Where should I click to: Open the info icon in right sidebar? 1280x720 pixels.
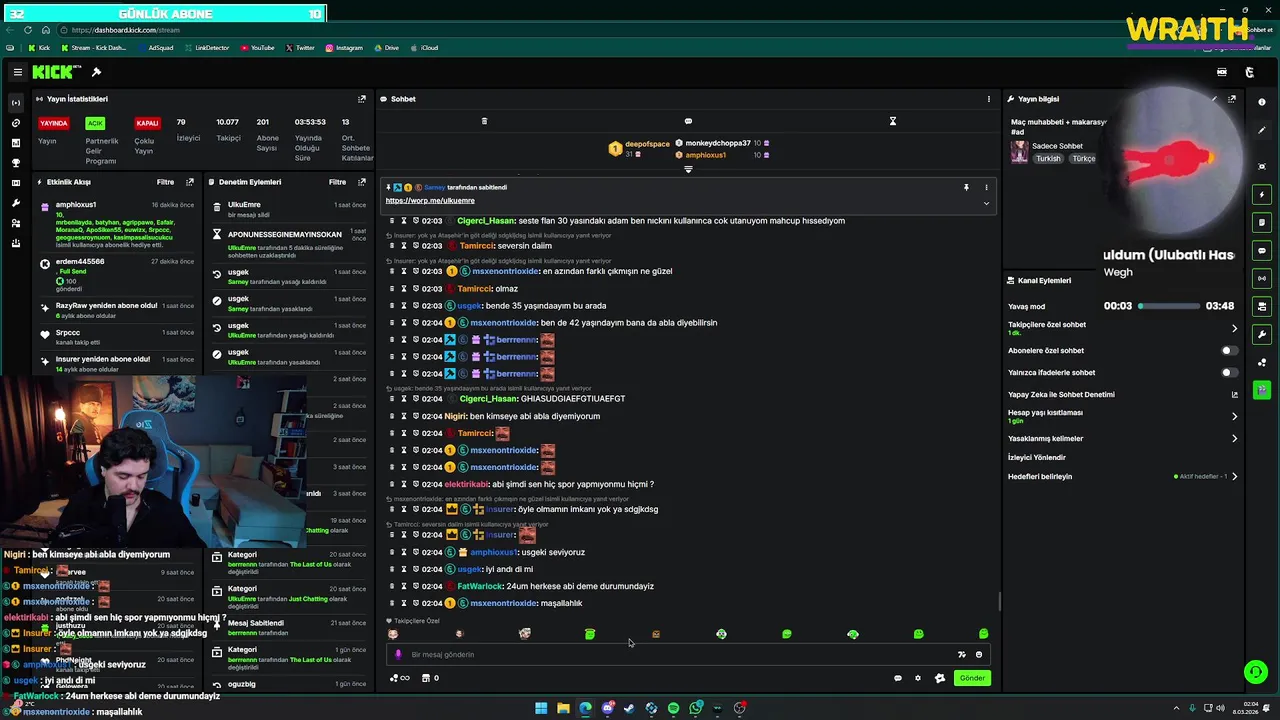[1262, 102]
